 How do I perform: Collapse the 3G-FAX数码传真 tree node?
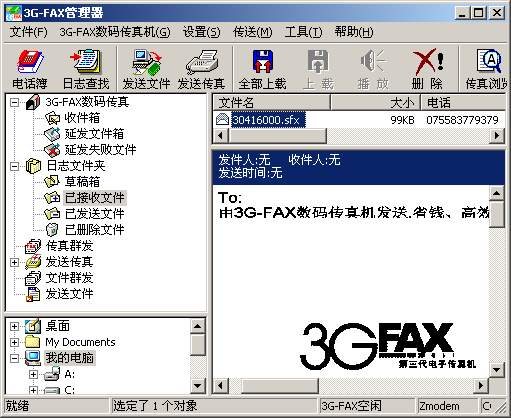tap(14, 102)
